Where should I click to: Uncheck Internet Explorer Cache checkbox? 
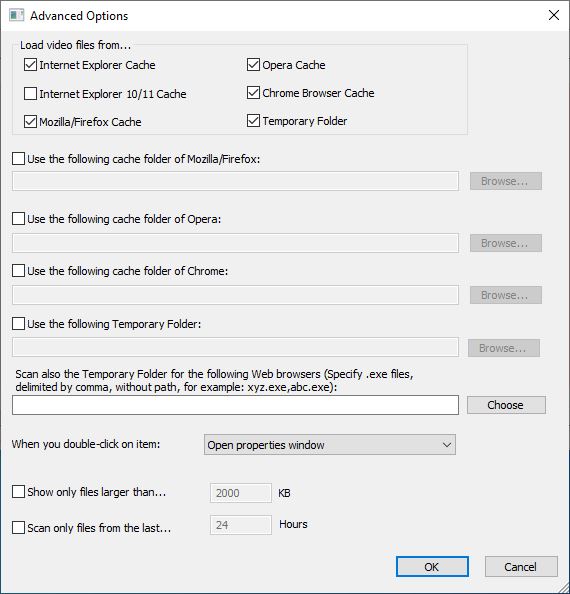30,65
